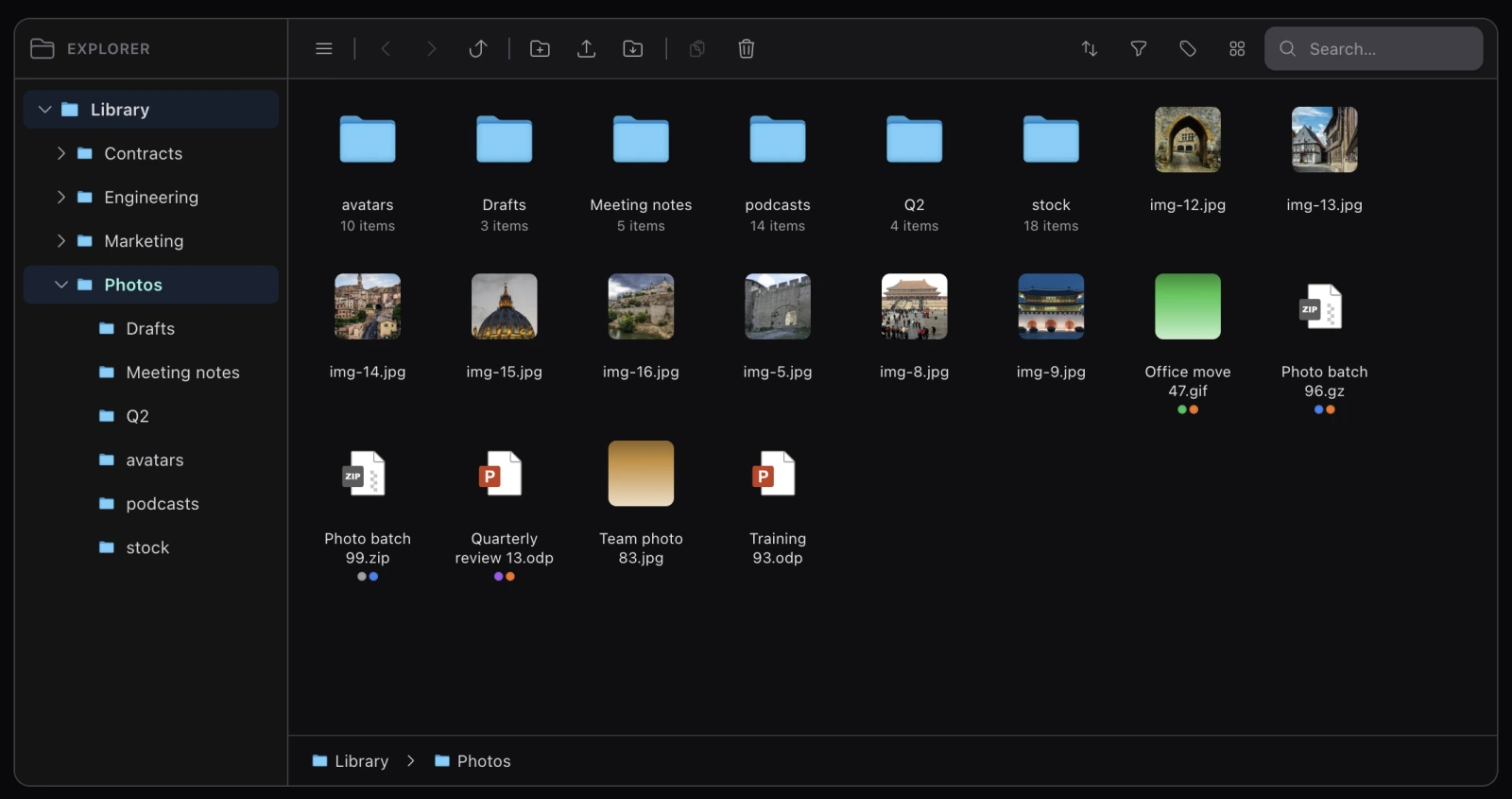Image resolution: width=1512 pixels, height=799 pixels.
Task: Open Meeting notes subfolder in the sidebar
Action: point(151,373)
